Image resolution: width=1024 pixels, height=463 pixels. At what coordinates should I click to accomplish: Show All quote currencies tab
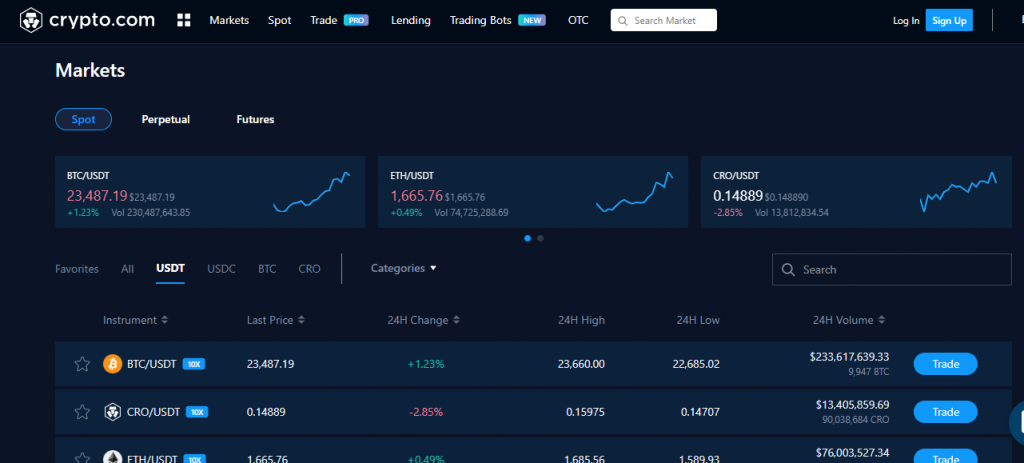pyautogui.click(x=127, y=269)
